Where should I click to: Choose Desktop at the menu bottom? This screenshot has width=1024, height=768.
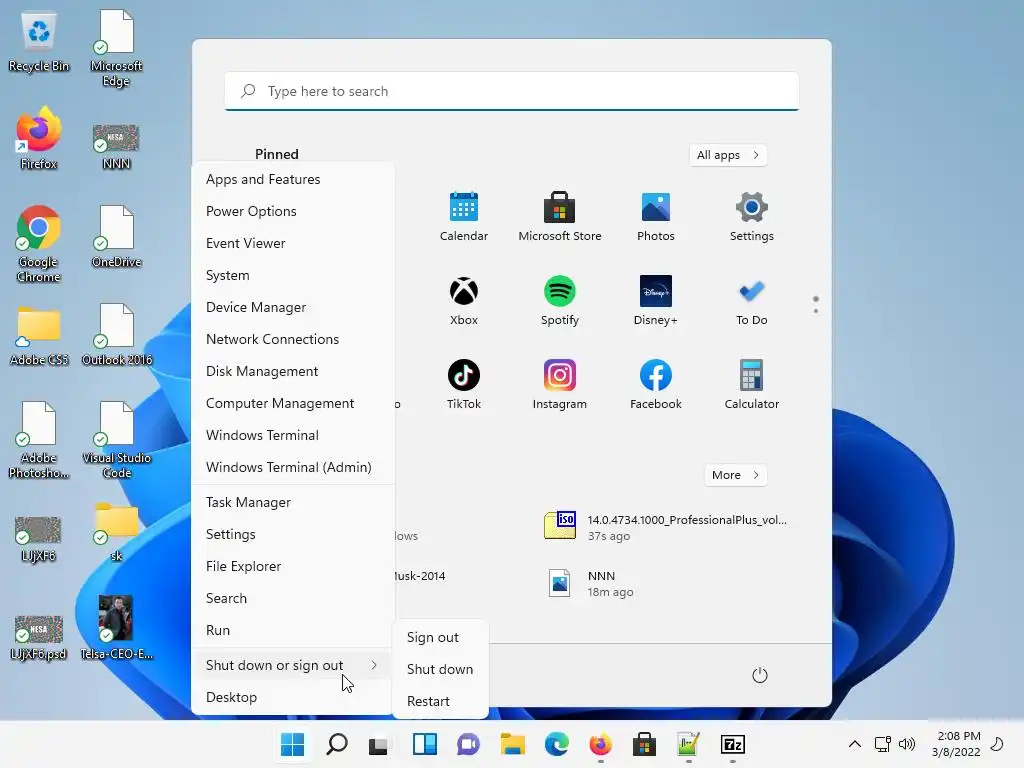coord(293,697)
